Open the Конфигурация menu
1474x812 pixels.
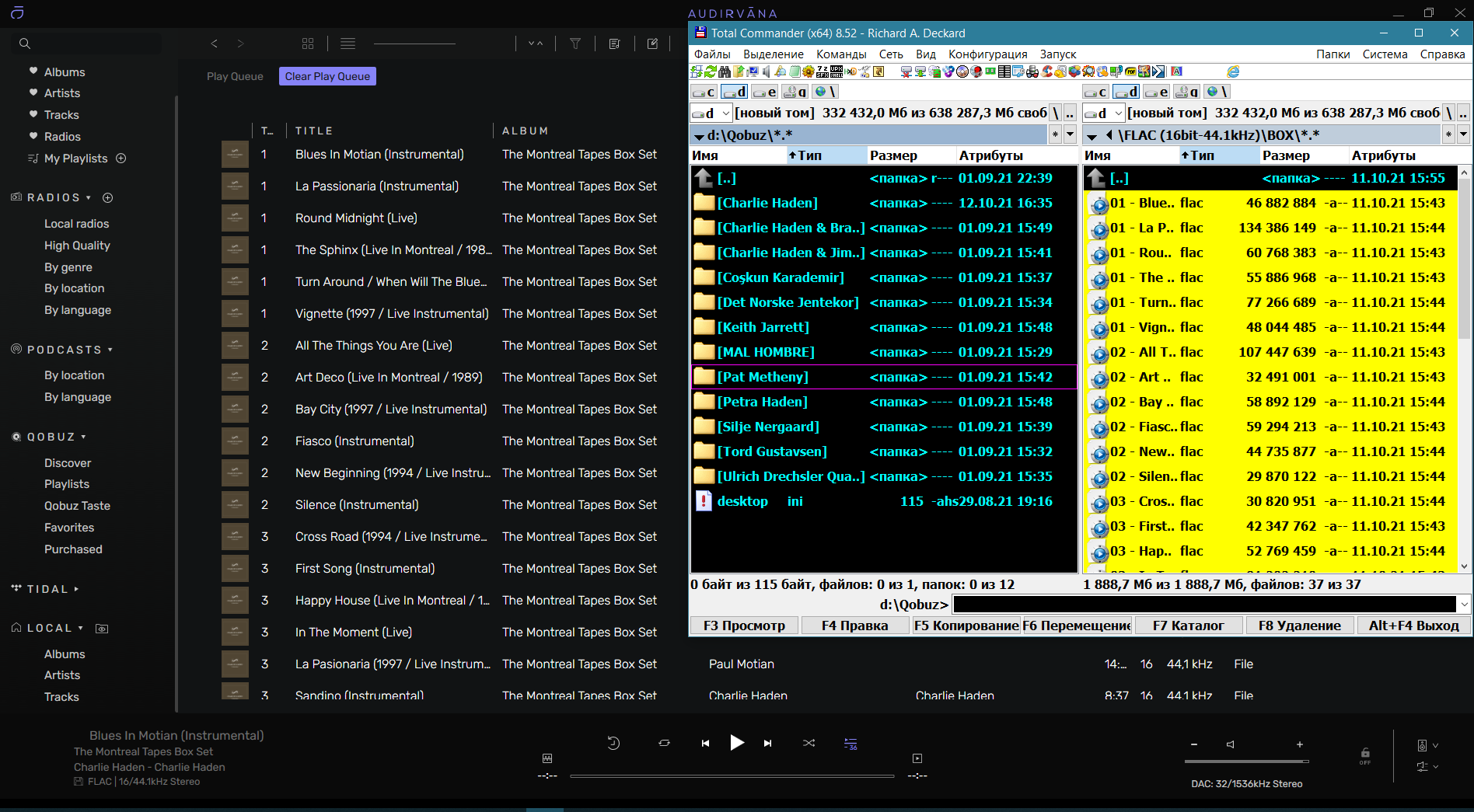pos(988,54)
